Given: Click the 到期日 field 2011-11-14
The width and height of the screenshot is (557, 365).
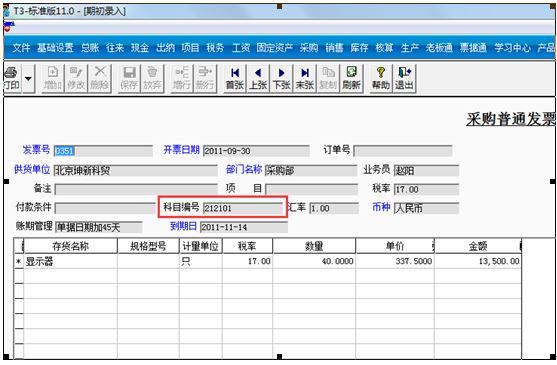Looking at the screenshot, I should [x=244, y=227].
